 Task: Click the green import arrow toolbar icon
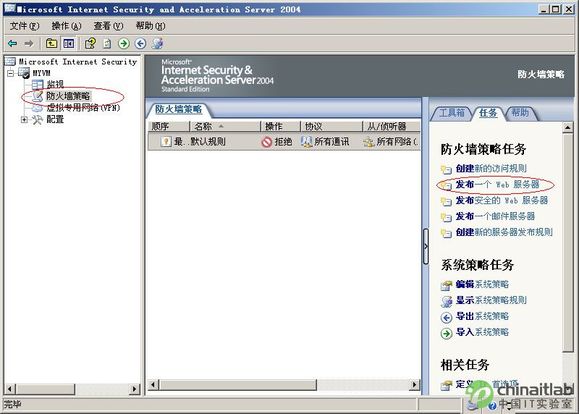pyautogui.click(x=124, y=44)
